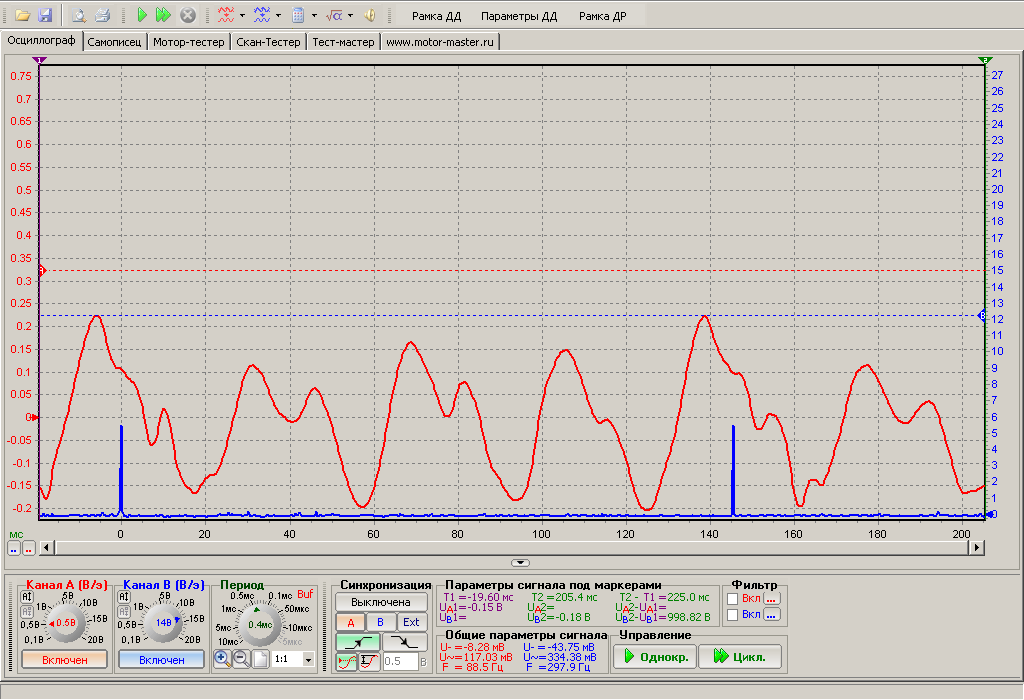Click the Channel B voltage dial showing 14В
This screenshot has height=700, width=1024.
coord(162,623)
